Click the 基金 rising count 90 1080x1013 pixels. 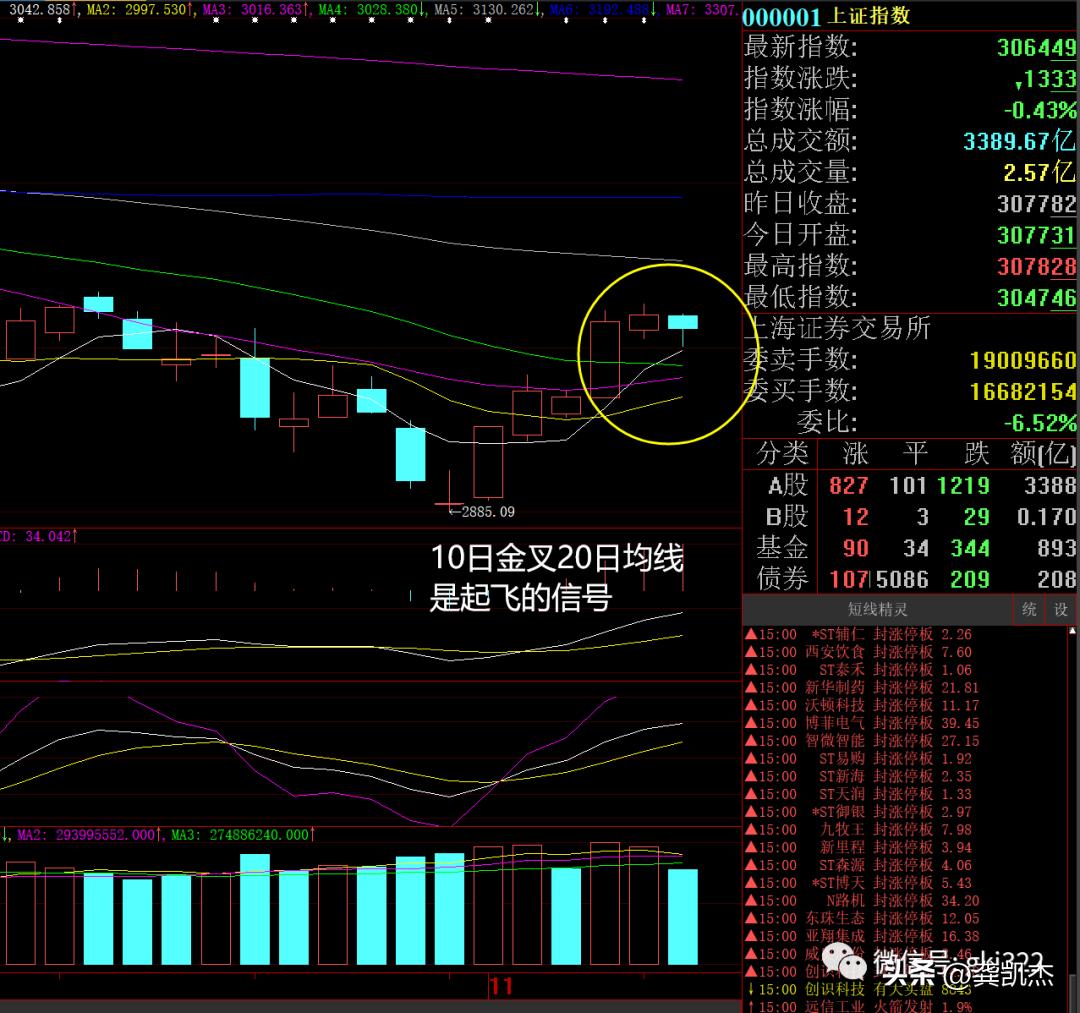click(855, 549)
